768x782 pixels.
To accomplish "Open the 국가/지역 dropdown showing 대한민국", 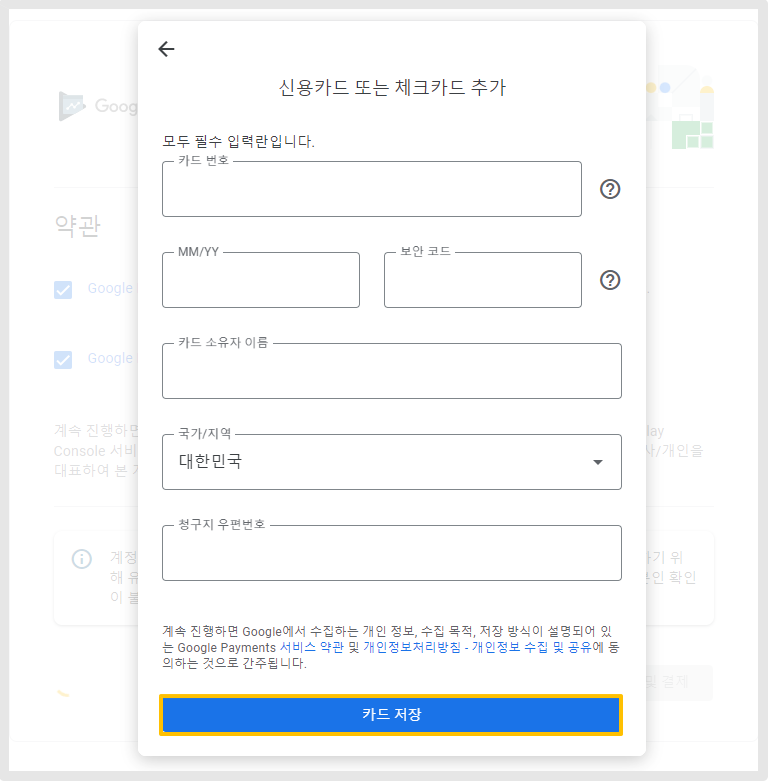I will (x=380, y=462).
